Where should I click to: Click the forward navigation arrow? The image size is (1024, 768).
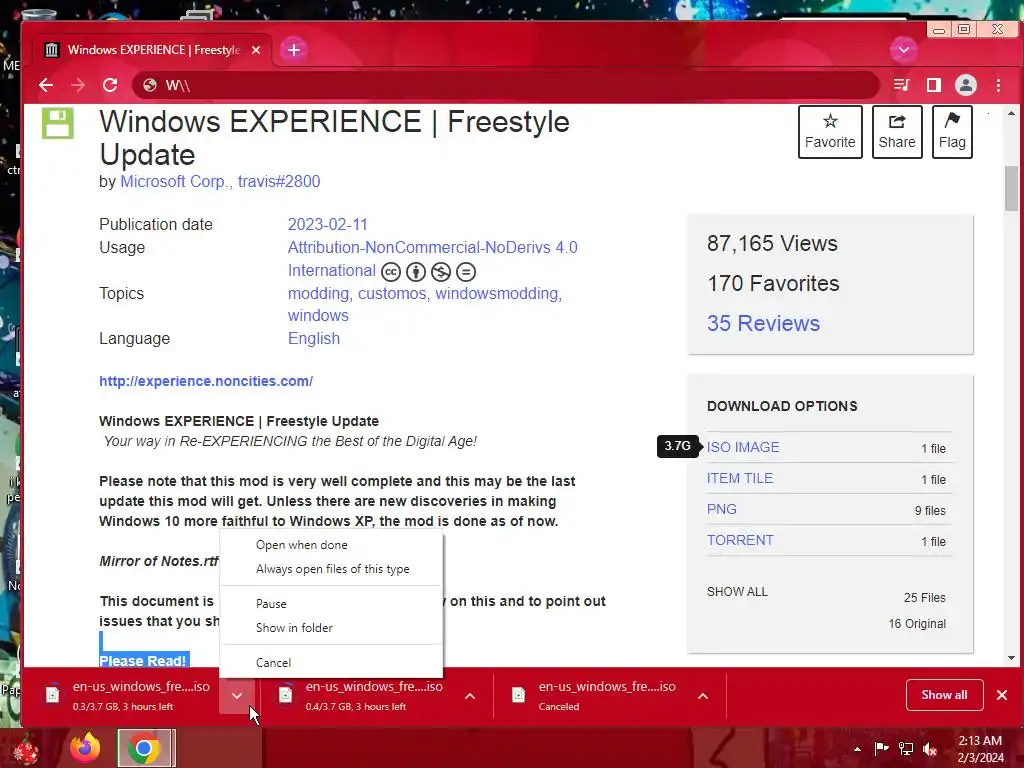(x=78, y=85)
